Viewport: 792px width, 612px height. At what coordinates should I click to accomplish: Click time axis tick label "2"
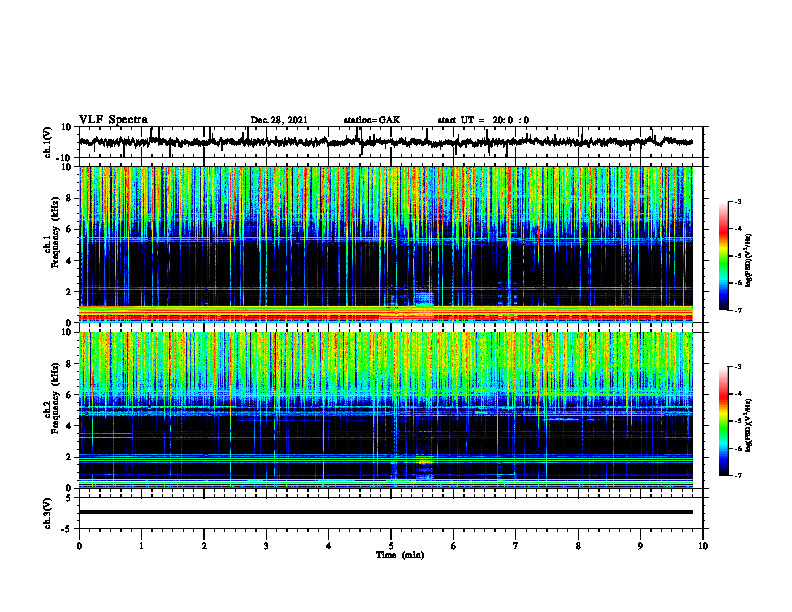204,546
